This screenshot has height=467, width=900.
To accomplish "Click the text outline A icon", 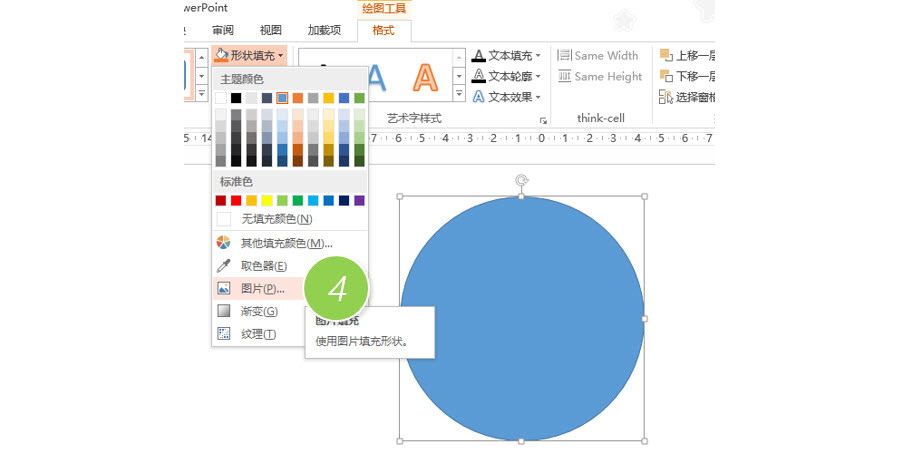I will (x=479, y=76).
